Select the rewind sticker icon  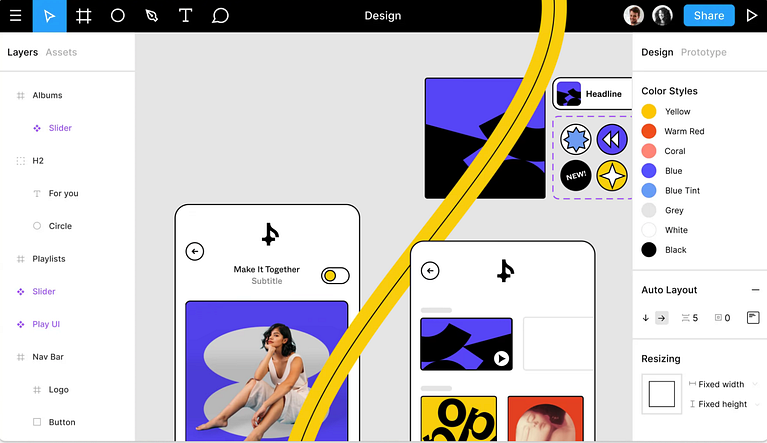[612, 139]
